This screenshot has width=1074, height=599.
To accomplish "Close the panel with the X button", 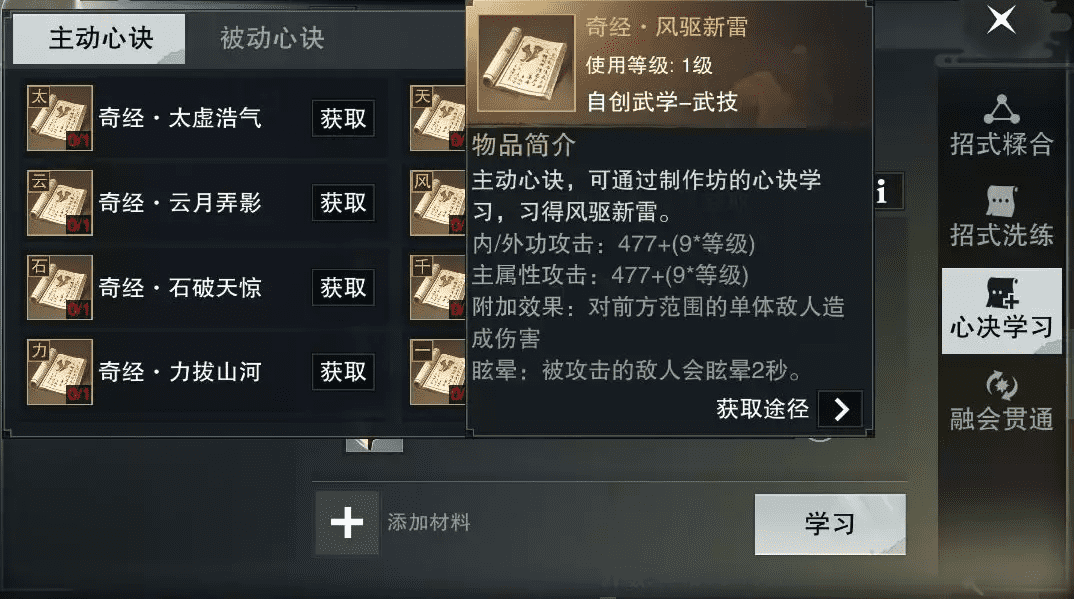I will (1001, 20).
